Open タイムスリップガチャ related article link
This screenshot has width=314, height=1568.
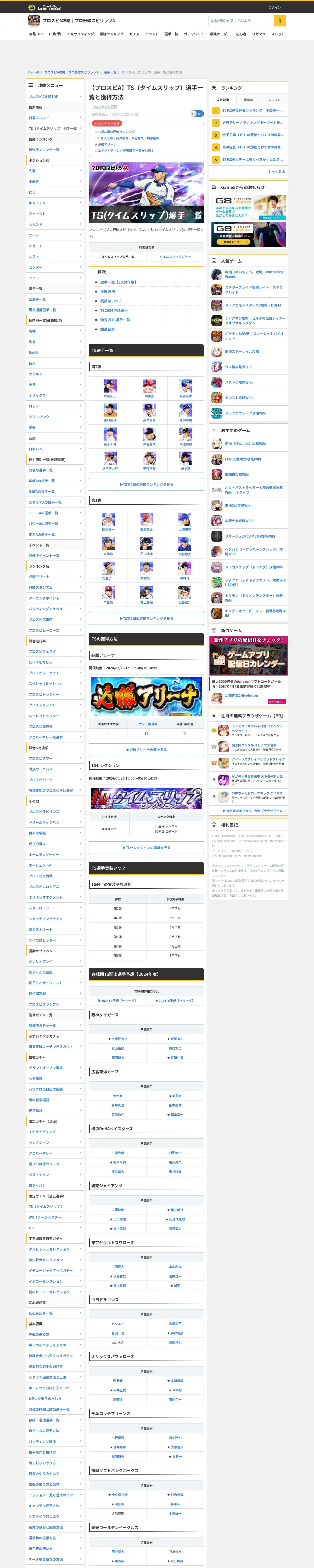click(175, 257)
